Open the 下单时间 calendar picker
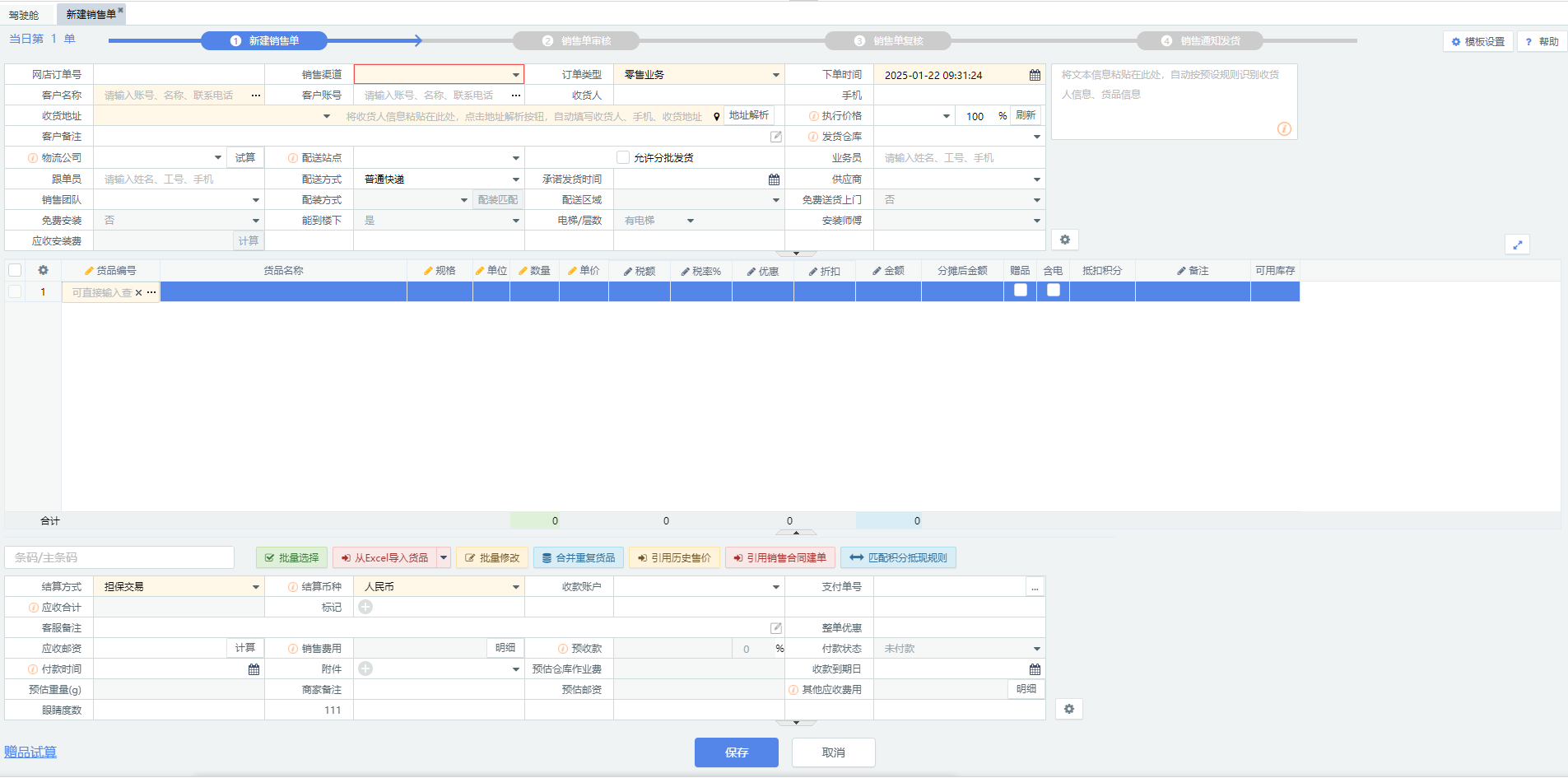This screenshot has width=1568, height=778. pyautogui.click(x=1035, y=75)
